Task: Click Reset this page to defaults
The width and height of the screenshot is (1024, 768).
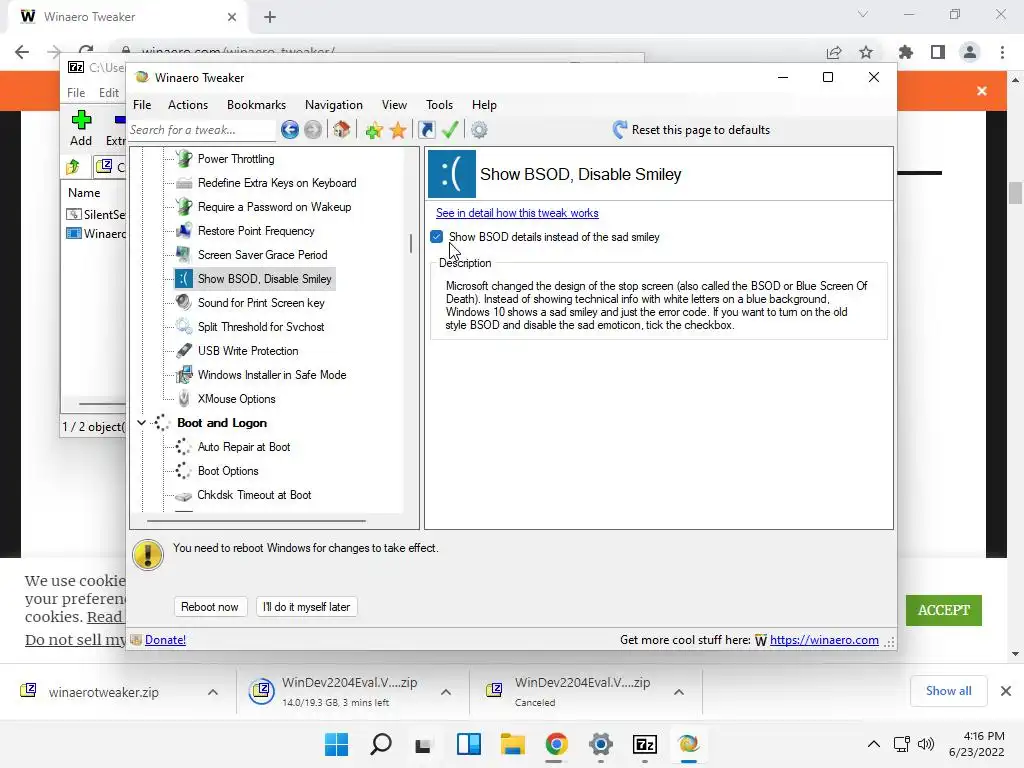Action: pos(691,130)
